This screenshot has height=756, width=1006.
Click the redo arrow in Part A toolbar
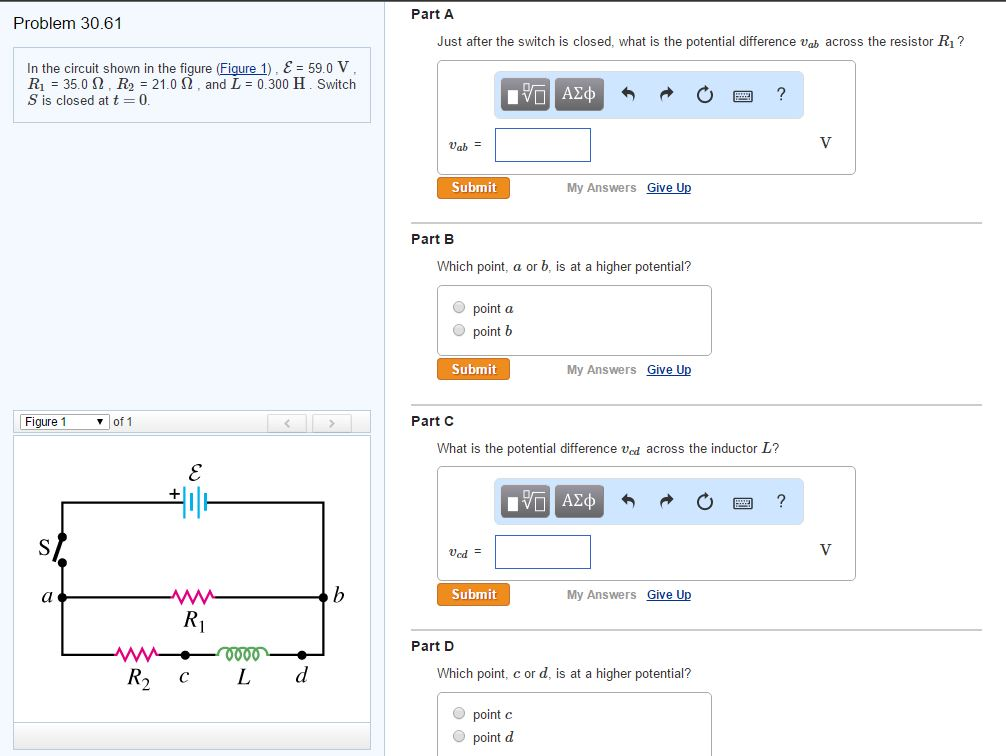coord(666,94)
